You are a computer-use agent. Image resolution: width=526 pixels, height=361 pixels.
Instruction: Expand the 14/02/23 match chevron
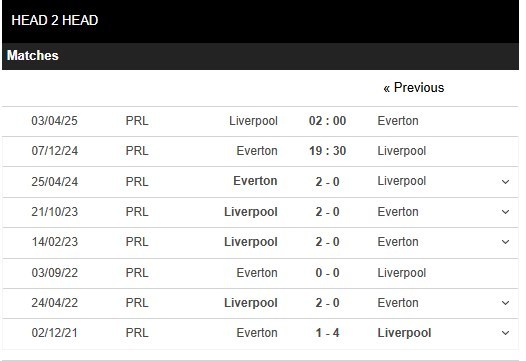click(x=505, y=242)
